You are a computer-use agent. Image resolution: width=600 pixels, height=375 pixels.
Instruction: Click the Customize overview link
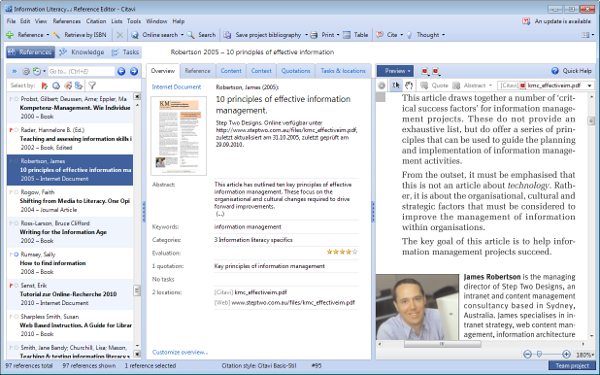pos(180,352)
